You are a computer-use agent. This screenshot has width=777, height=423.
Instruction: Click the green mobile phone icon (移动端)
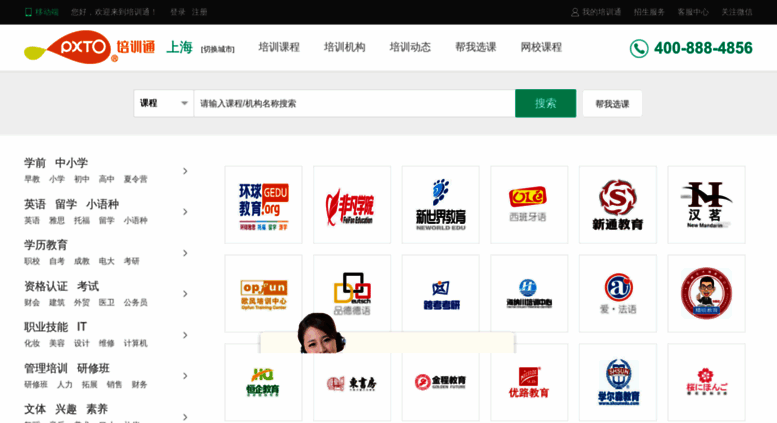pyautogui.click(x=28, y=12)
